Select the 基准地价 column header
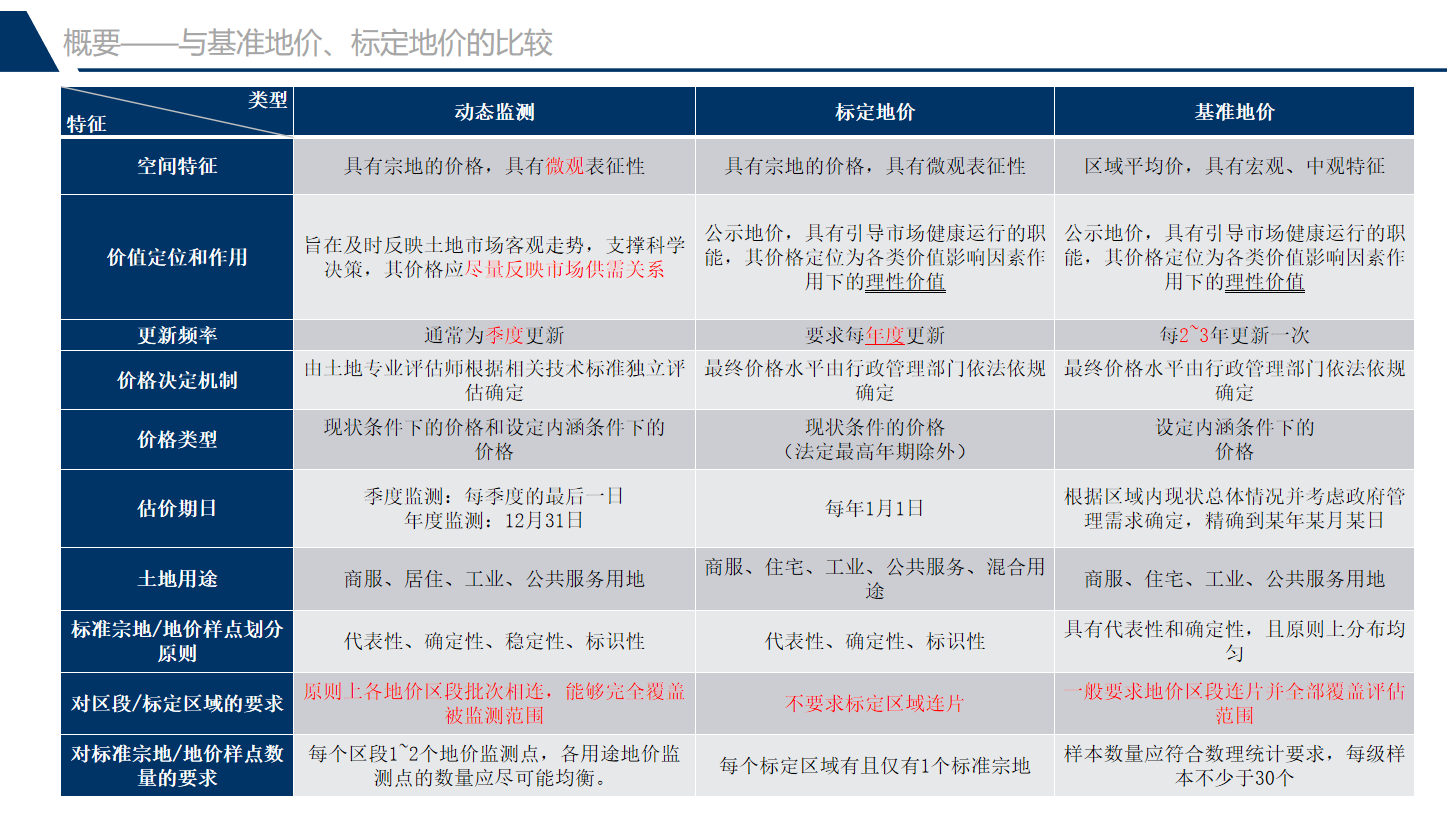1447x813 pixels. [1234, 112]
